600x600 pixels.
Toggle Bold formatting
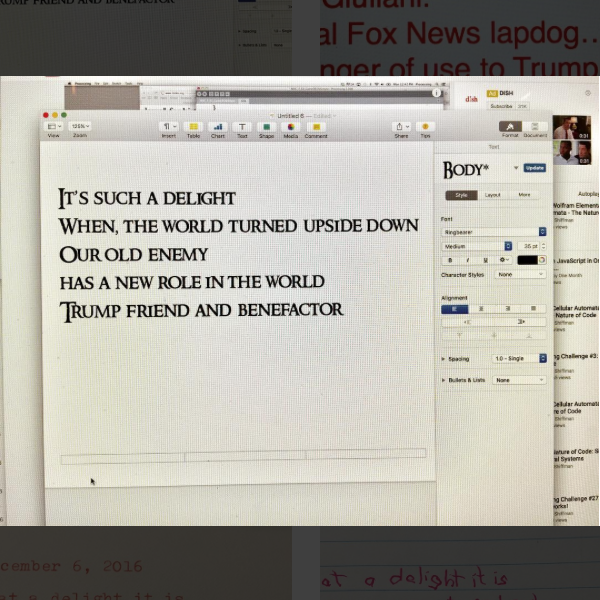click(x=450, y=260)
